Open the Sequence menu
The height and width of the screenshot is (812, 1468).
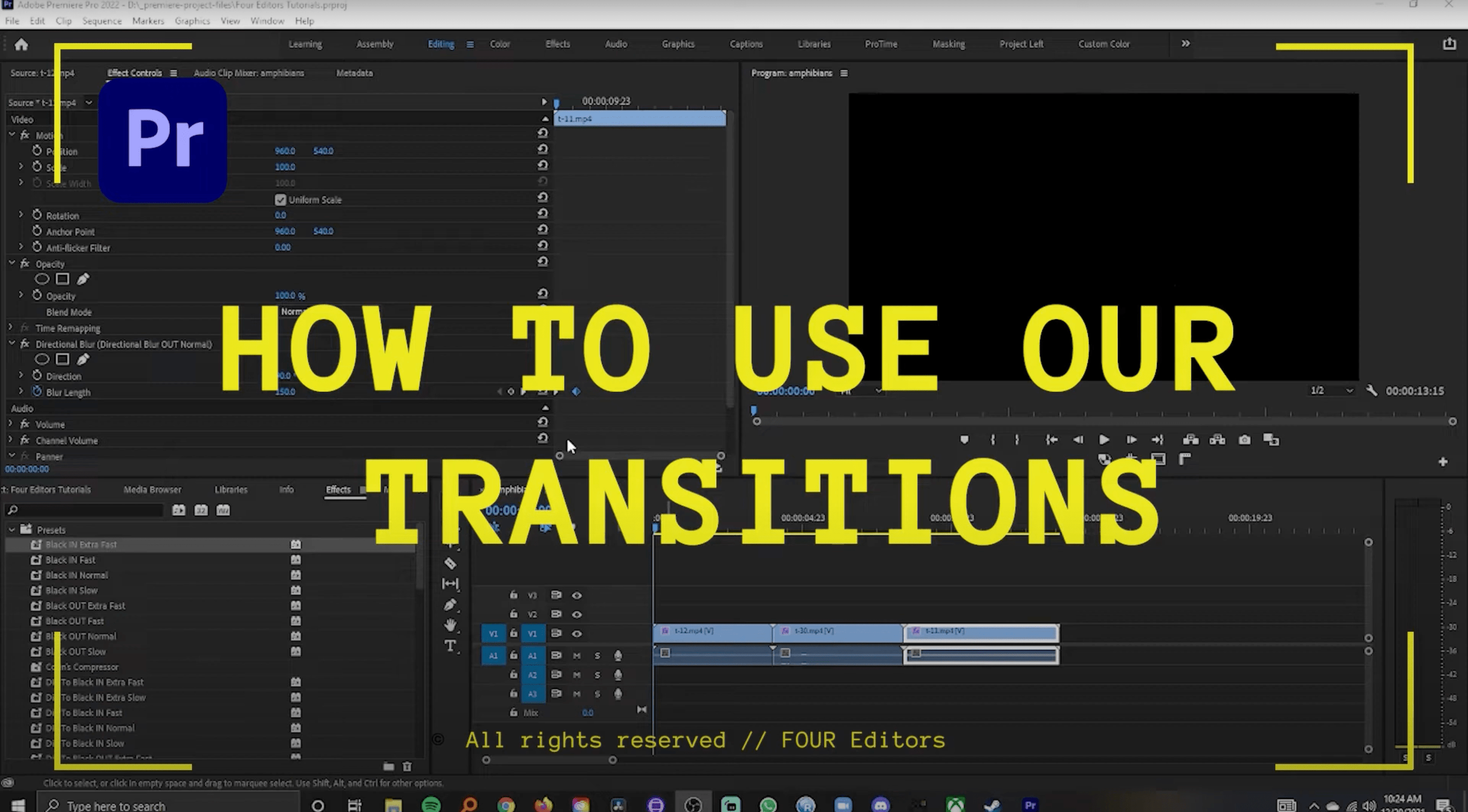[101, 21]
